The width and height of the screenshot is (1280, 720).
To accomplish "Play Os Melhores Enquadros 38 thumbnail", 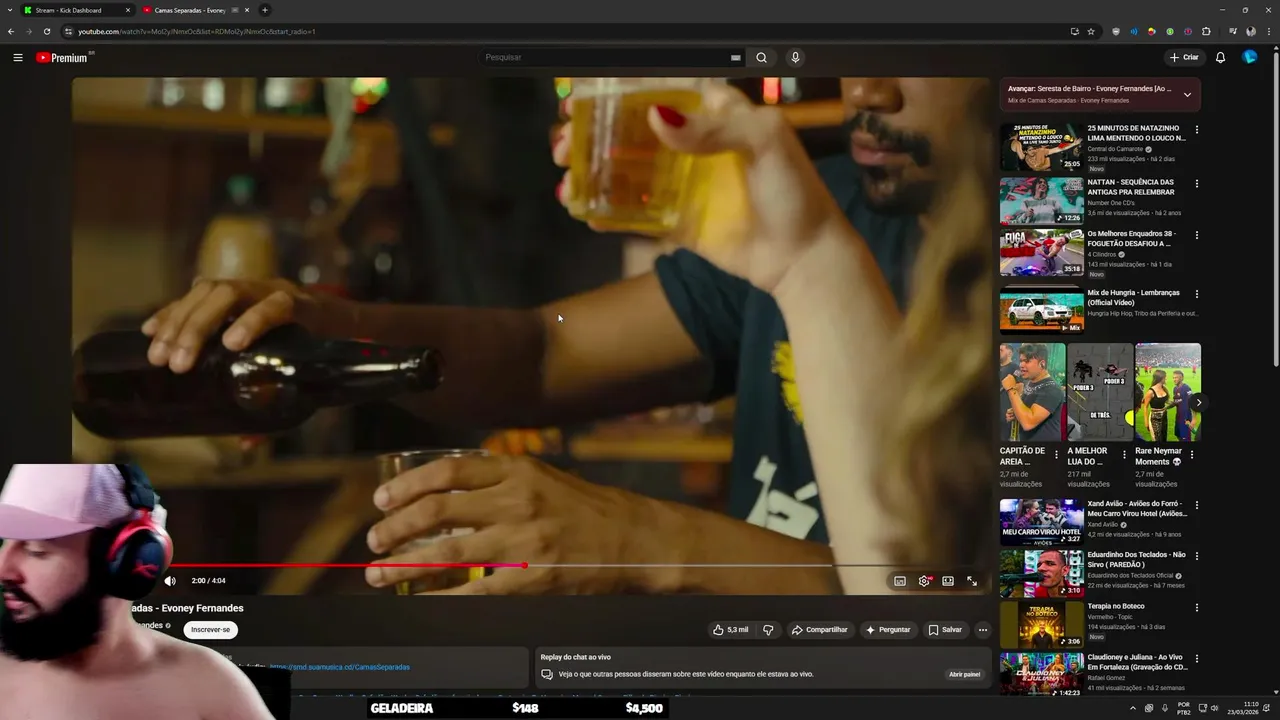I will 1041,252.
